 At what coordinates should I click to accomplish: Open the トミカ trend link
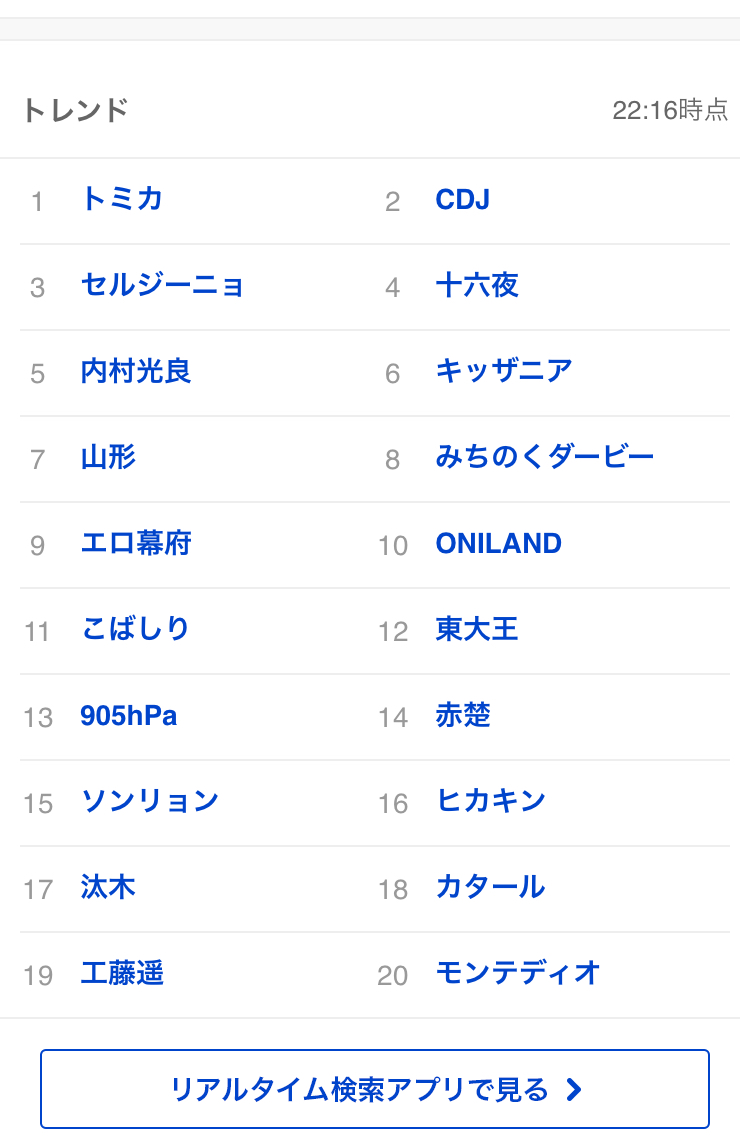122,199
